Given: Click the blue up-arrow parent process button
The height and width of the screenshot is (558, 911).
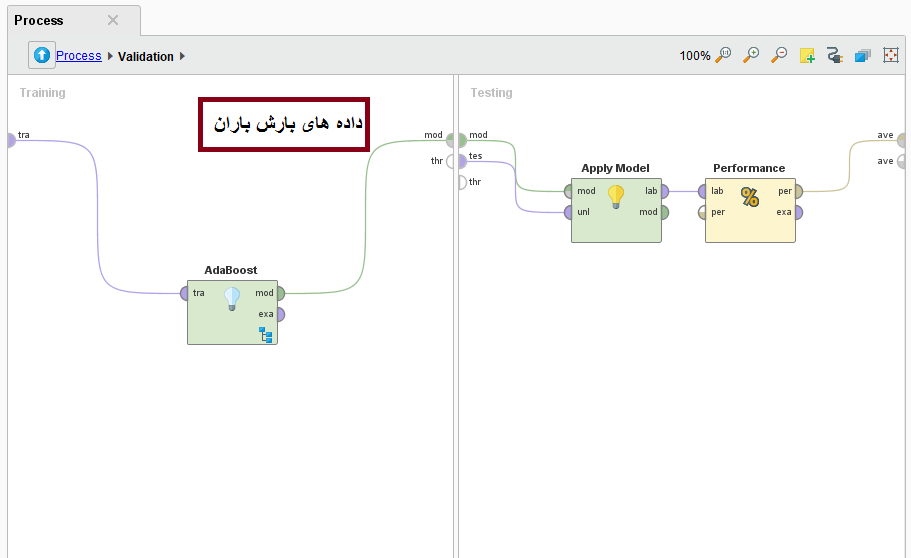Looking at the screenshot, I should click(x=42, y=56).
